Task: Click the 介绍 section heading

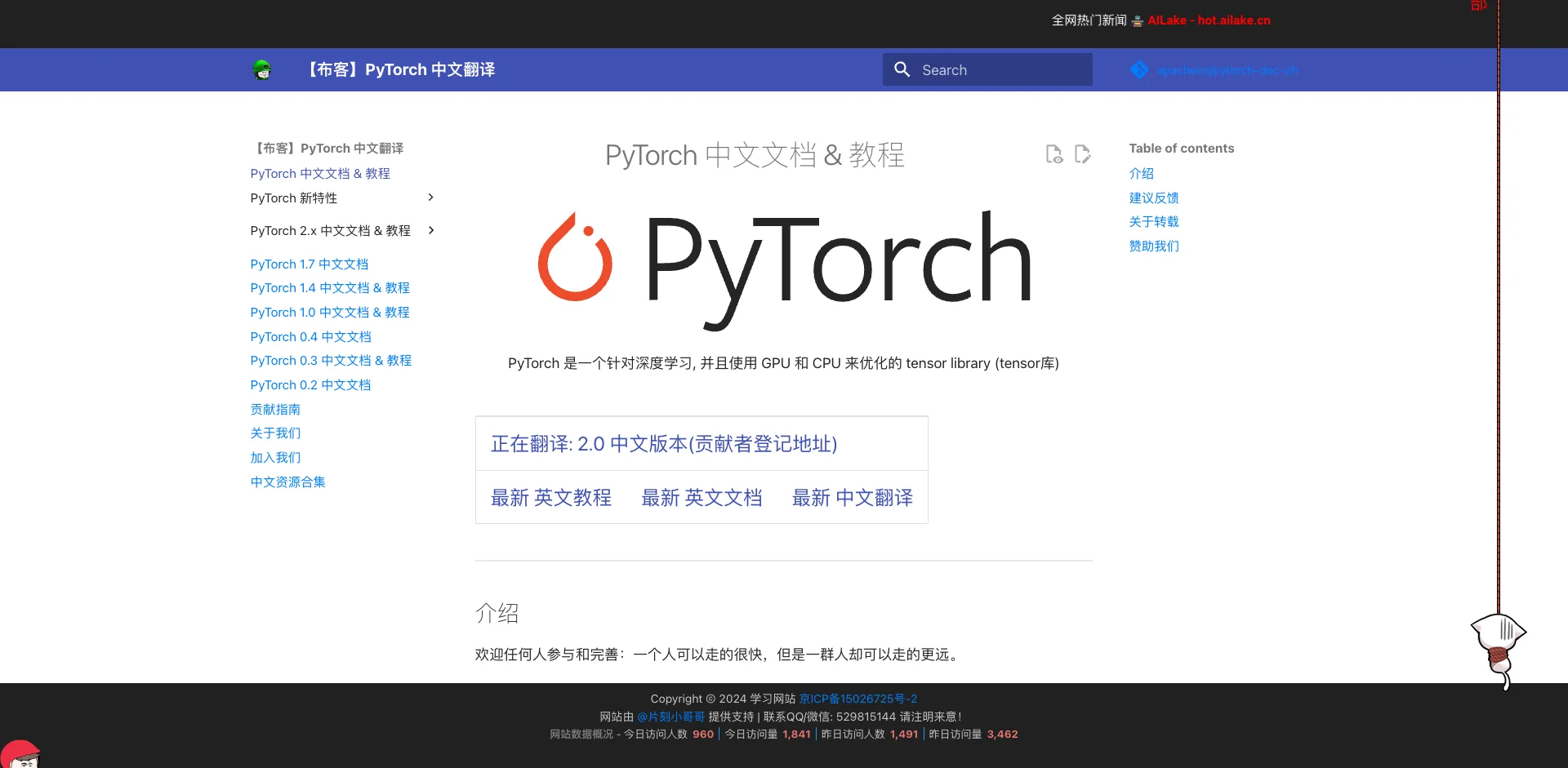Action: click(x=497, y=613)
